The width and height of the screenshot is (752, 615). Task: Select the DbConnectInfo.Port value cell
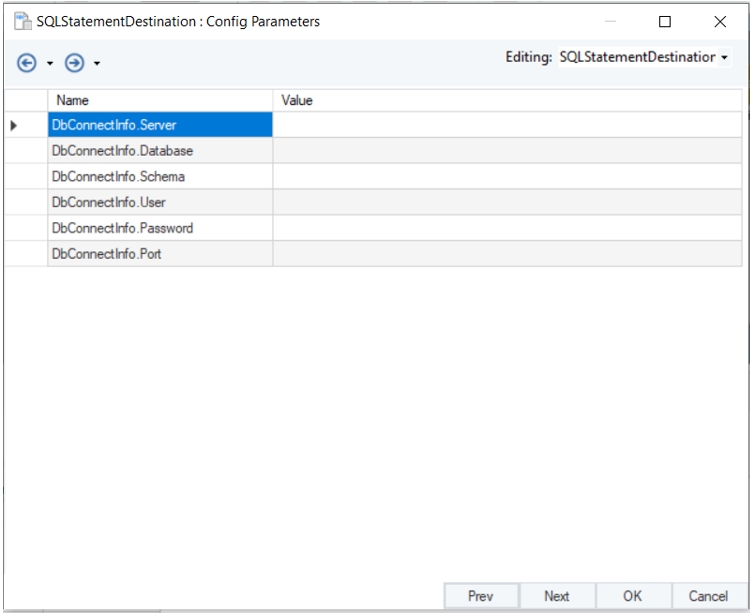pos(507,254)
